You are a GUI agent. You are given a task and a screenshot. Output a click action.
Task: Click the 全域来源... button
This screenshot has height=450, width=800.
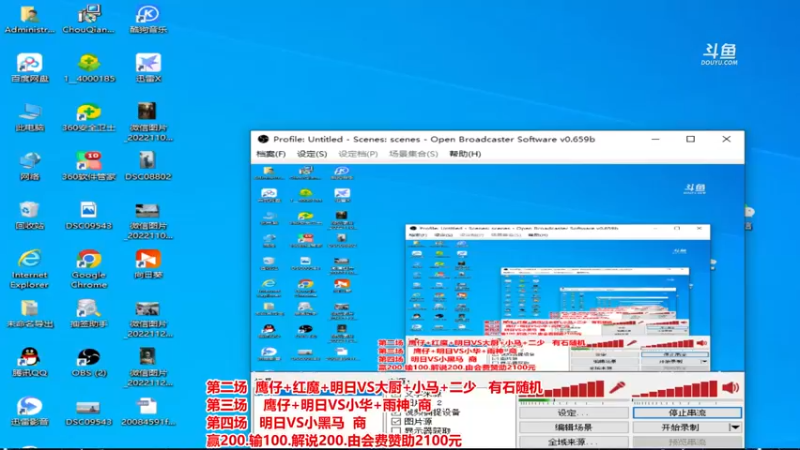pos(573,442)
